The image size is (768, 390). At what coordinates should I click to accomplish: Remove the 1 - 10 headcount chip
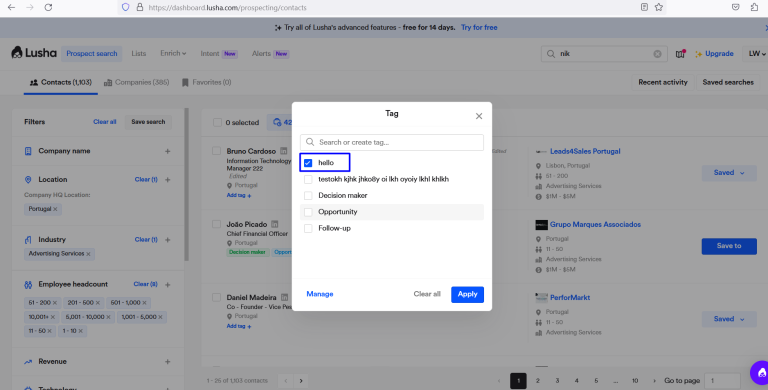[81, 331]
